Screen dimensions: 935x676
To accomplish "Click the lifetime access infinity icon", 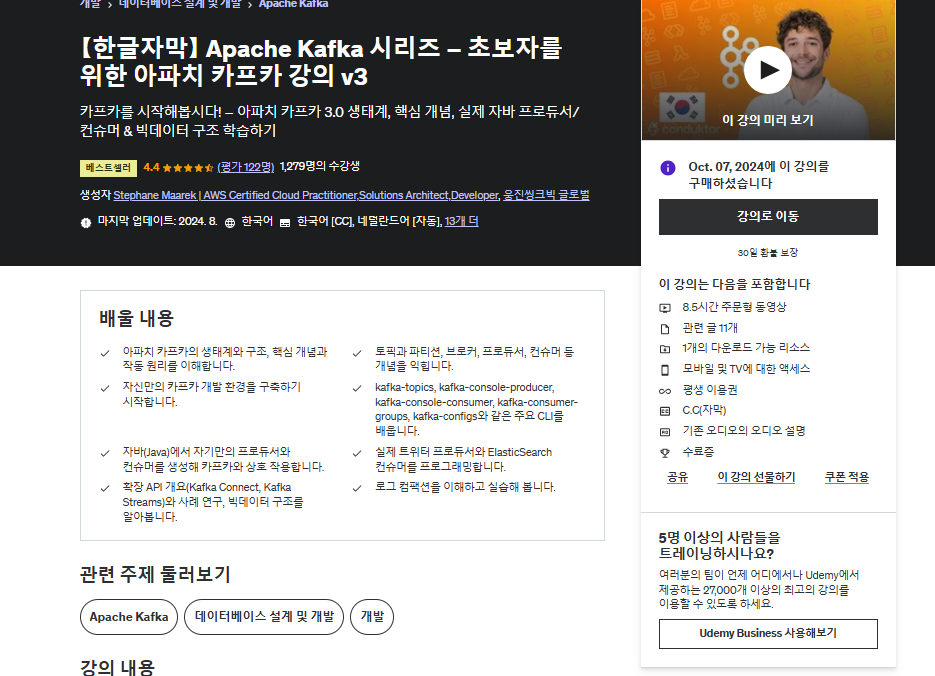I will coord(665,391).
